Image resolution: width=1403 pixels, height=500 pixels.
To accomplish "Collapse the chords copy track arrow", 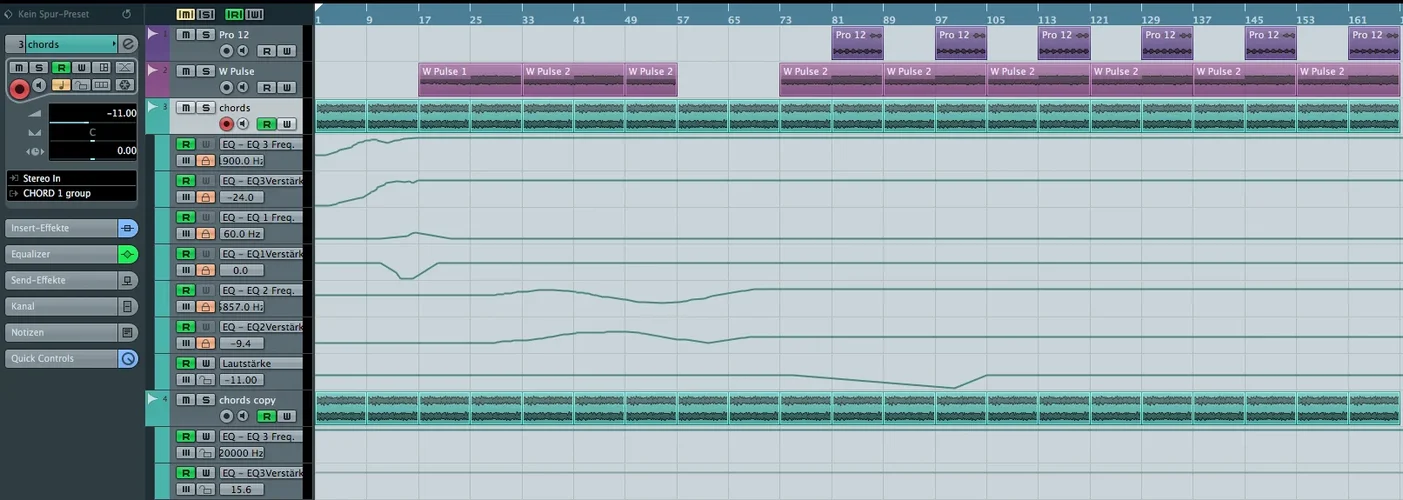I will [x=152, y=398].
